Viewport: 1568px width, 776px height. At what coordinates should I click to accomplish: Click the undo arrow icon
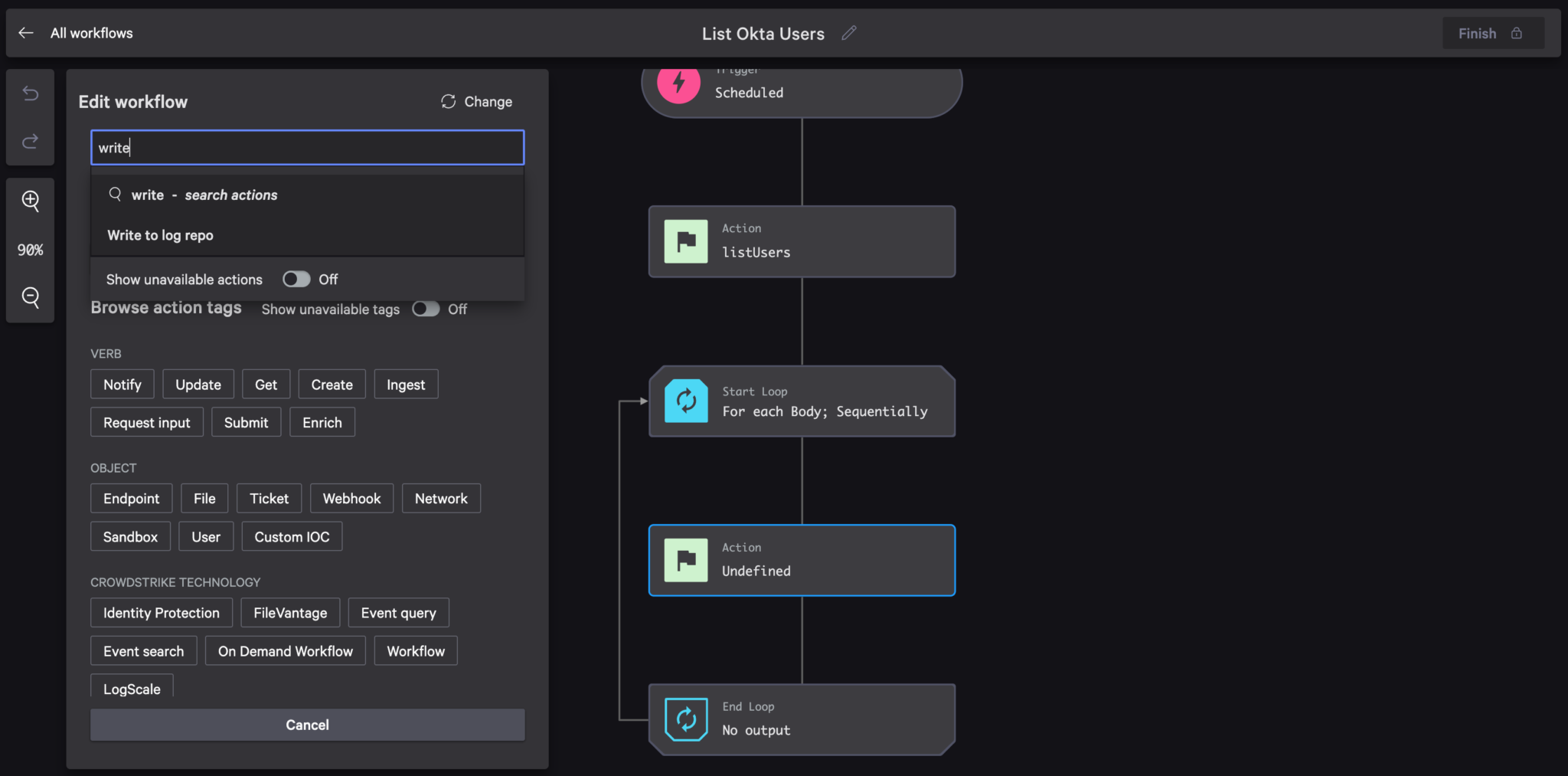(30, 93)
